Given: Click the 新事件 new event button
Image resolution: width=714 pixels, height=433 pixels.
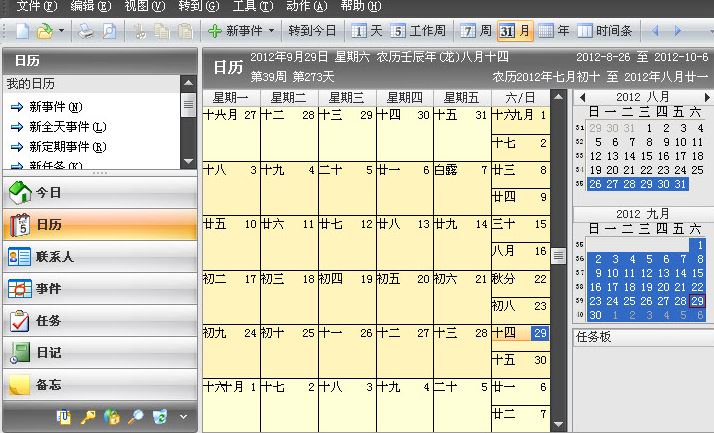Looking at the screenshot, I should (235, 31).
